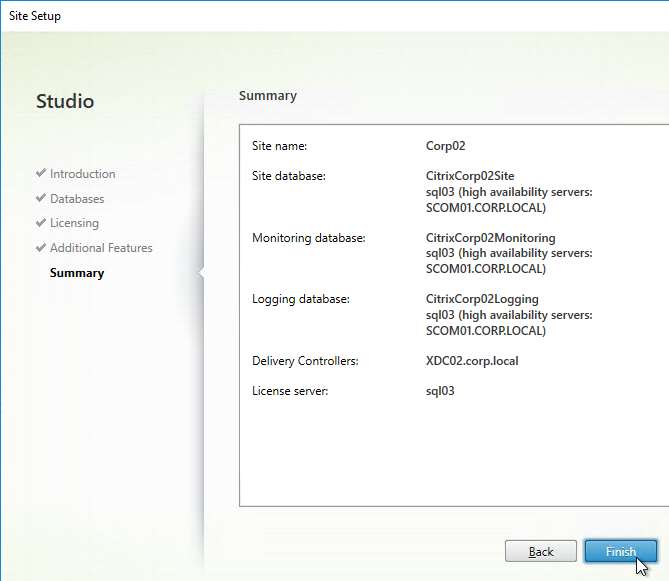The height and width of the screenshot is (581, 669).
Task: Click the Site database label
Action: (x=289, y=176)
